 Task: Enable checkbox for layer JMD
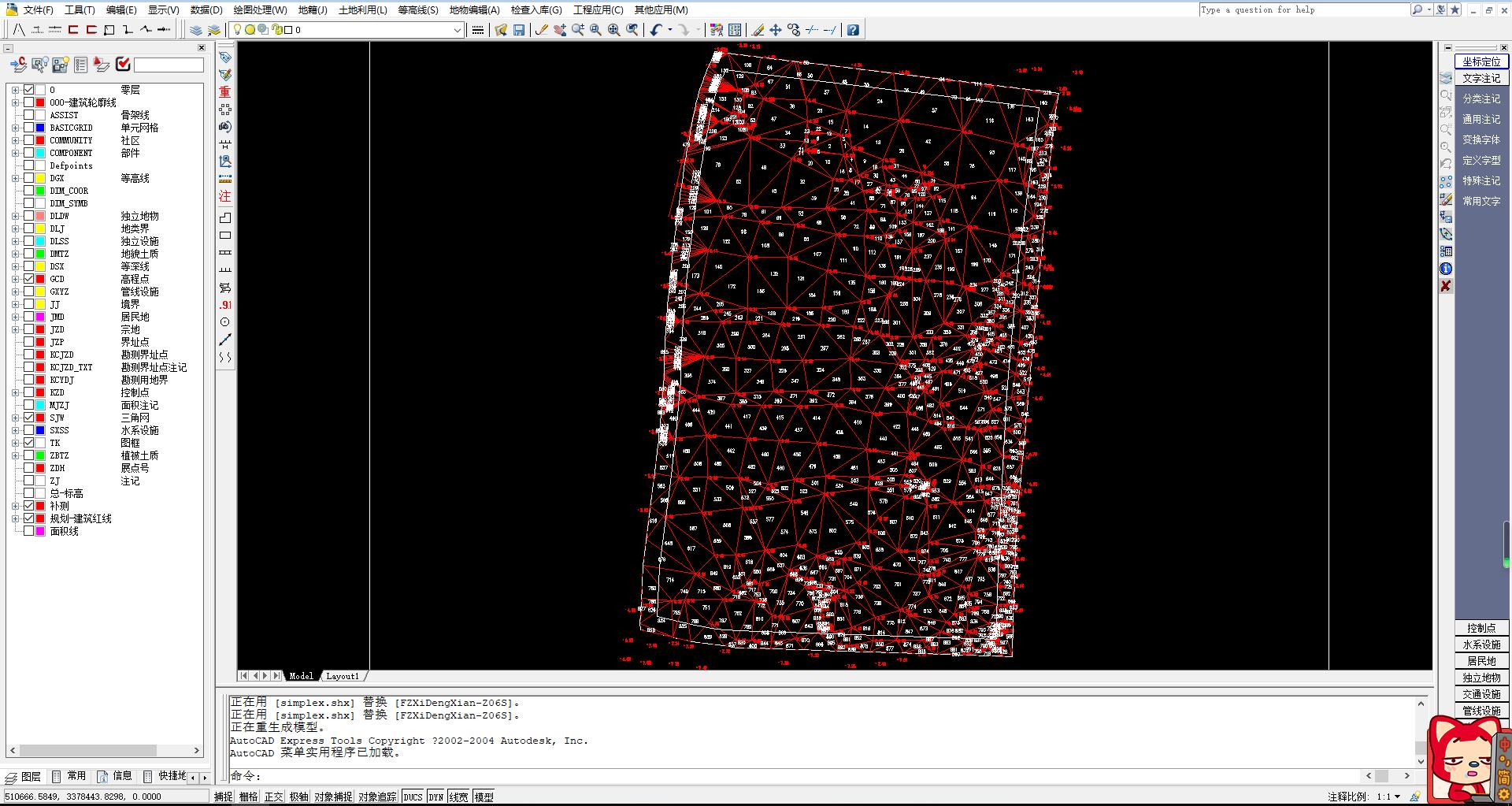point(29,317)
